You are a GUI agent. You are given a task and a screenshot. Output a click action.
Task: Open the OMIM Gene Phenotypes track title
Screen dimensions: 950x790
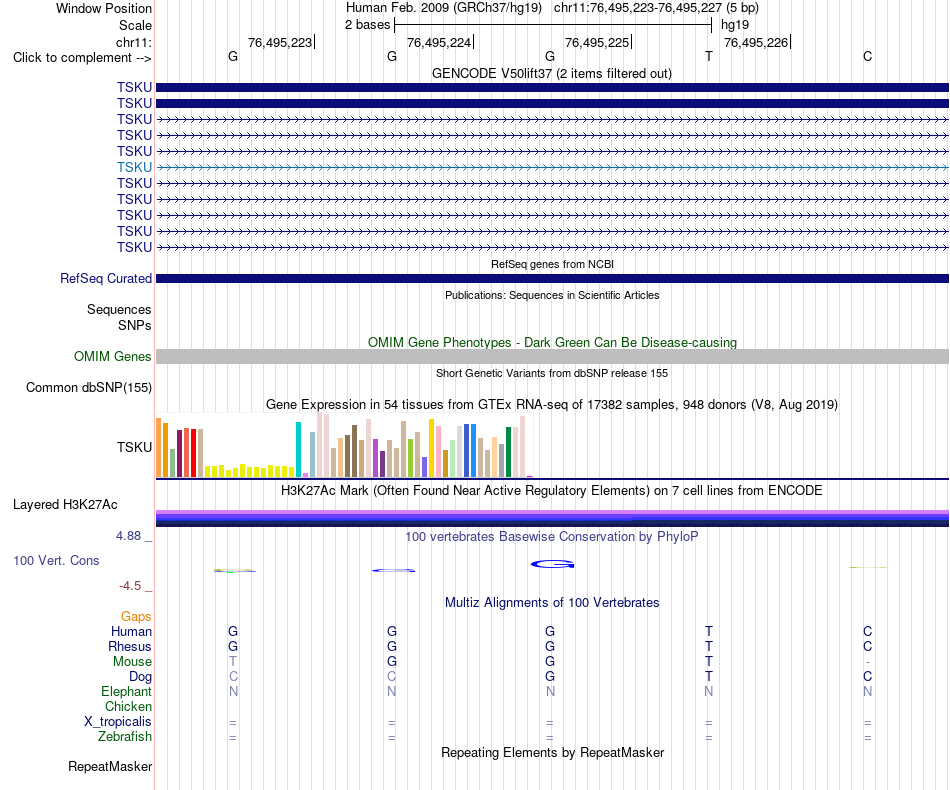point(552,342)
